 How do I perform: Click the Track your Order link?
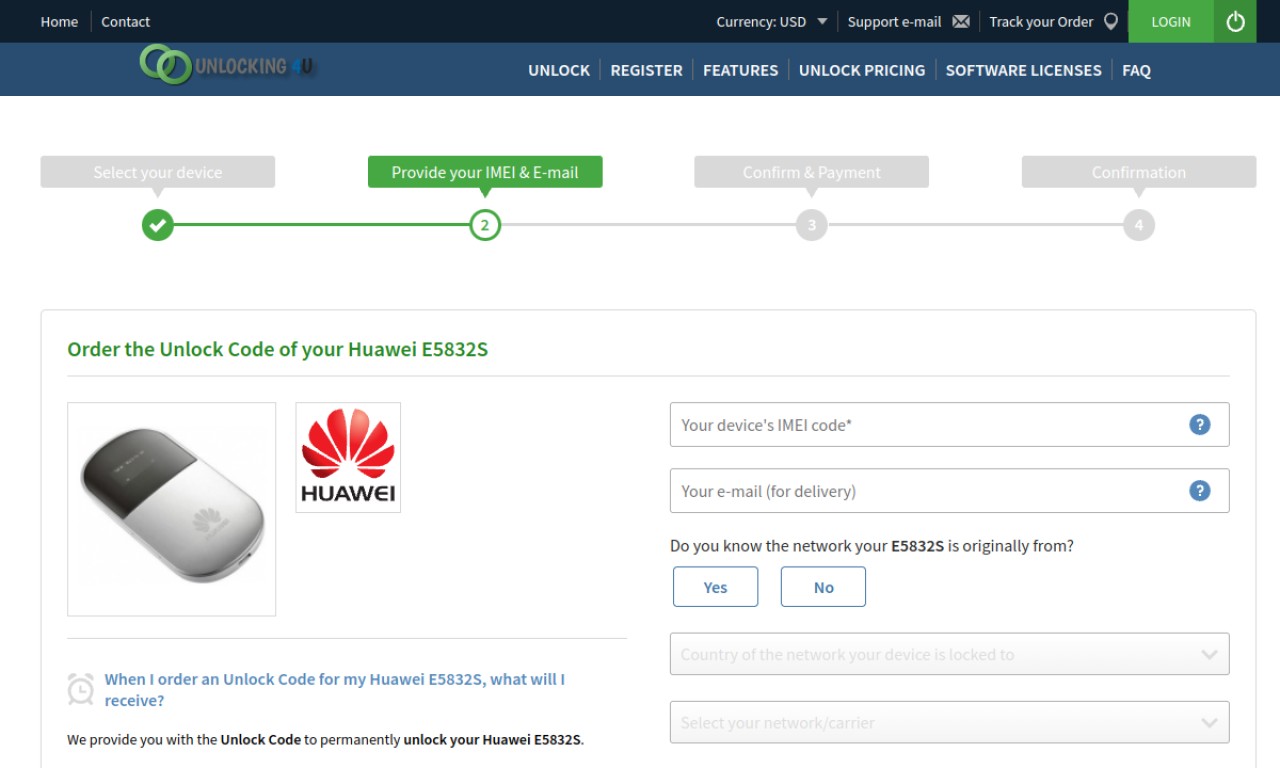tap(1041, 21)
